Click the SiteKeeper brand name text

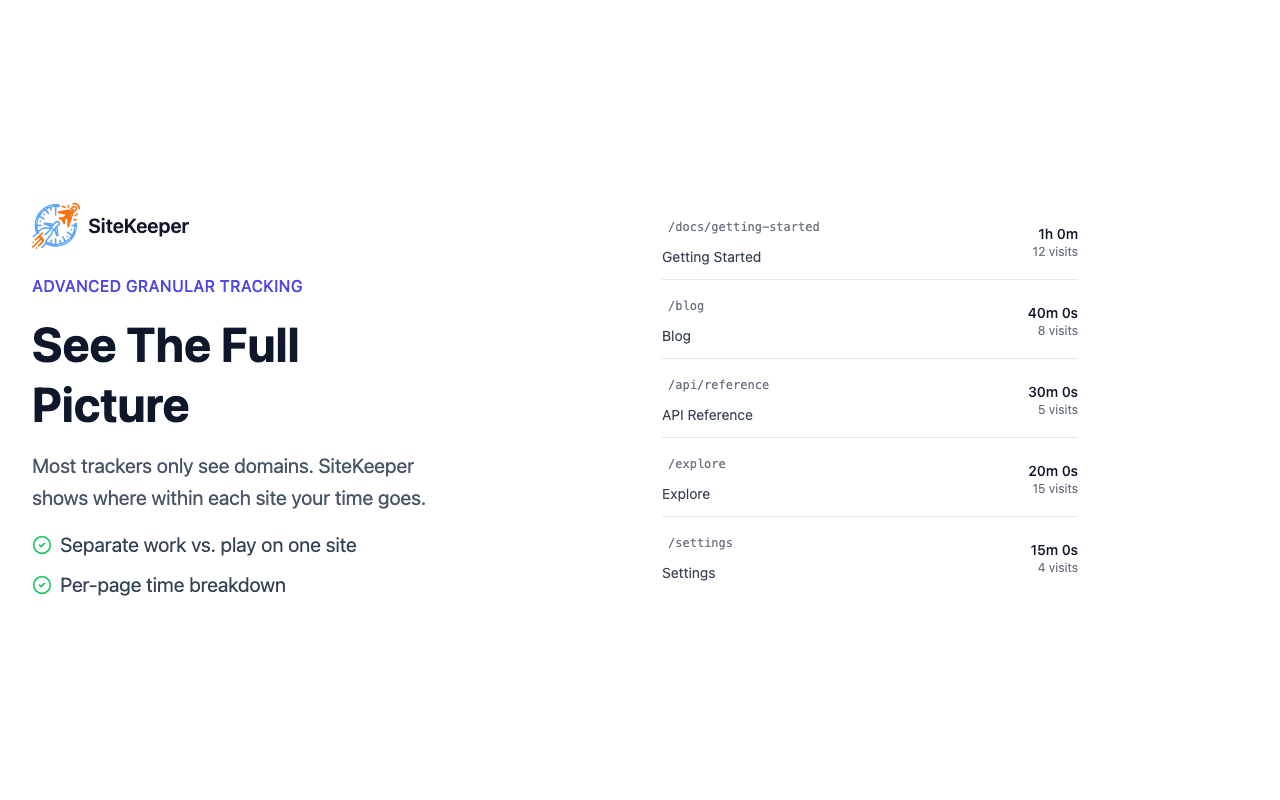(138, 226)
